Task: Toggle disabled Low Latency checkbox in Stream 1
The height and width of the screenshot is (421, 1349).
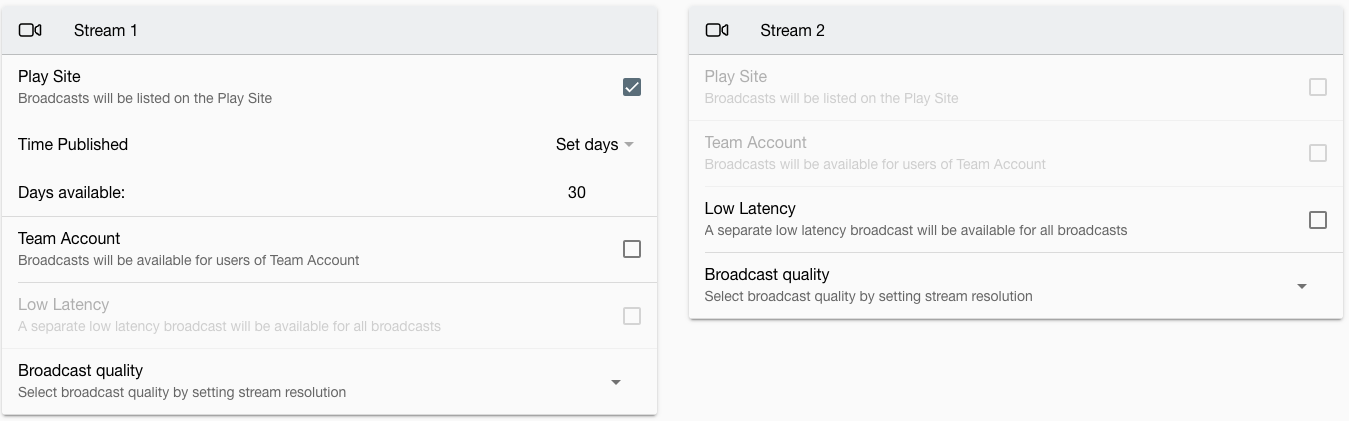Action: click(632, 315)
